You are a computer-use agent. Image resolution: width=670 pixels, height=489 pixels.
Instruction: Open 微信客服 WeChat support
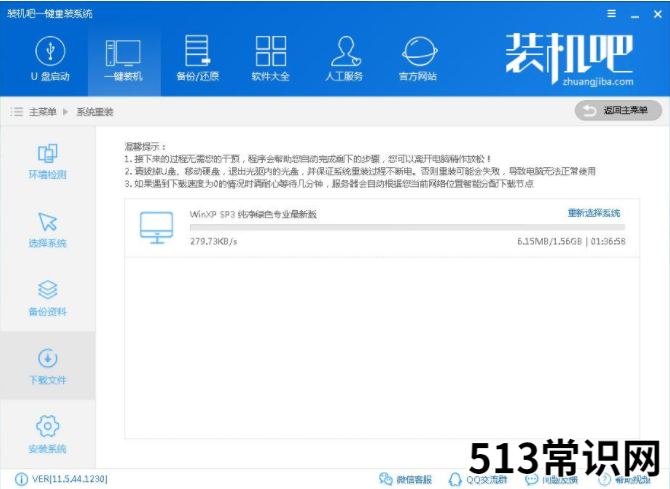[x=406, y=480]
